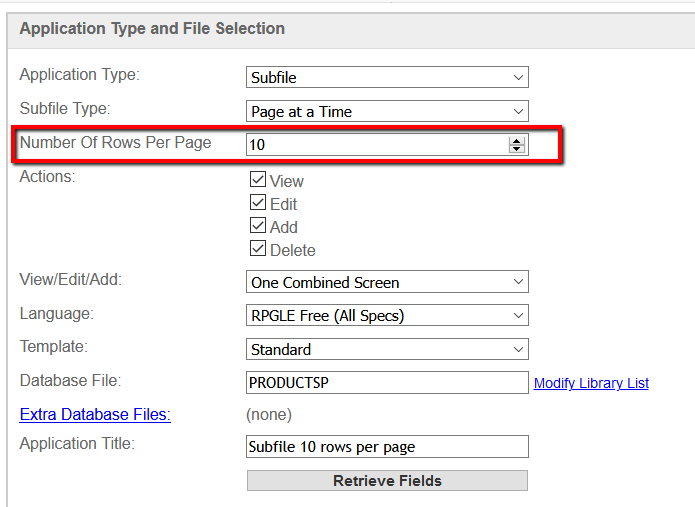This screenshot has width=695, height=507.
Task: Open the Modify Library List link
Action: (591, 383)
